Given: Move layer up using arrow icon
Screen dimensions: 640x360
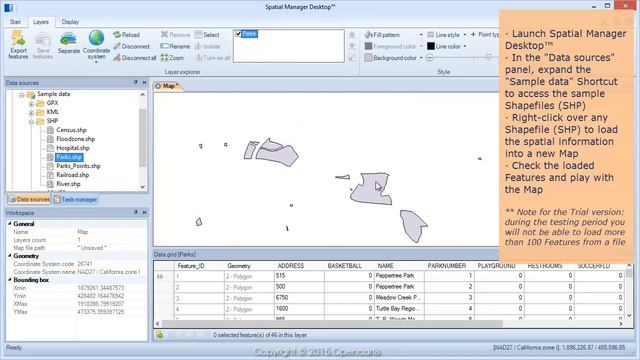Looking at the screenshot, I should click(352, 35).
